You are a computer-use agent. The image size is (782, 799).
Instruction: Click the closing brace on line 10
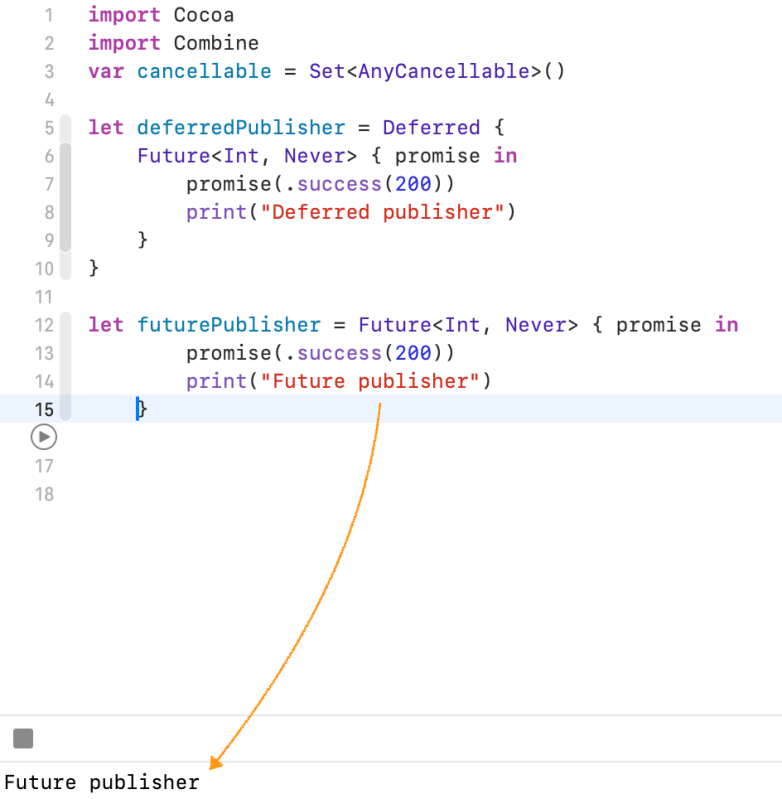click(x=94, y=268)
